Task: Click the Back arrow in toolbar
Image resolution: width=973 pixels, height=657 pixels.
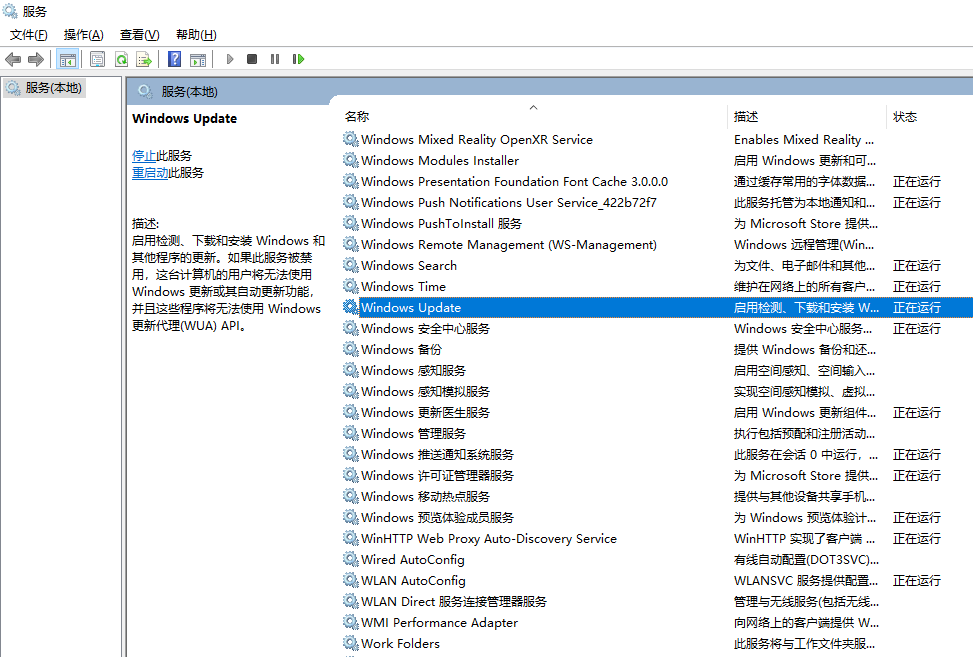Action: tap(13, 60)
